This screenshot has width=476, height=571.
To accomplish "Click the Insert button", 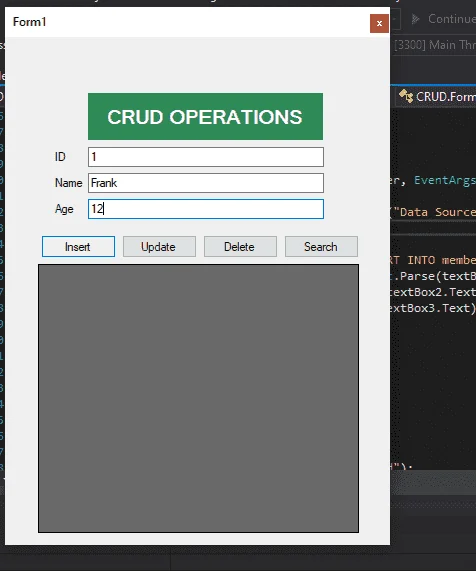I will [x=78, y=247].
